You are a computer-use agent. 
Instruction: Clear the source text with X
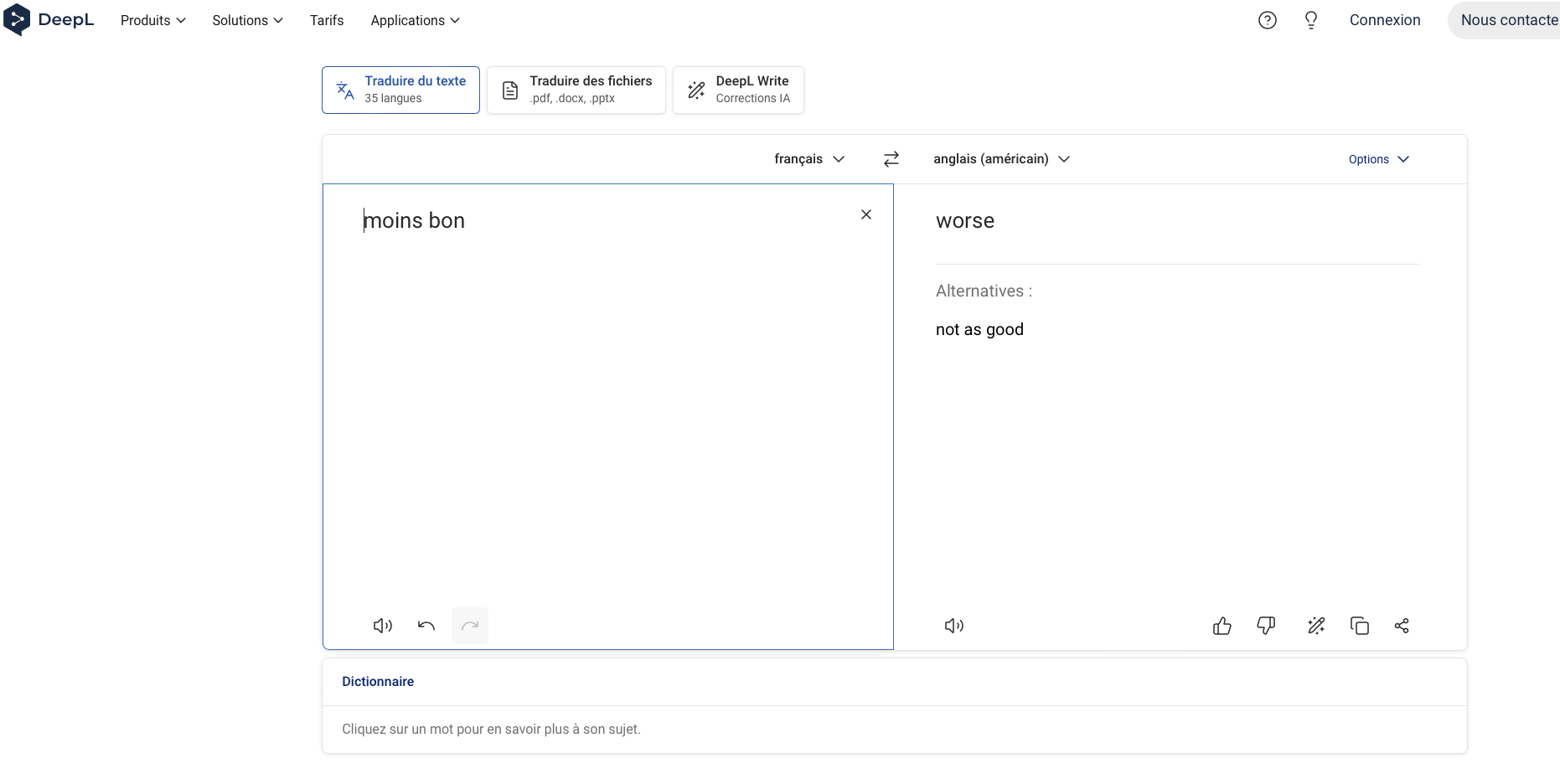[x=866, y=214]
